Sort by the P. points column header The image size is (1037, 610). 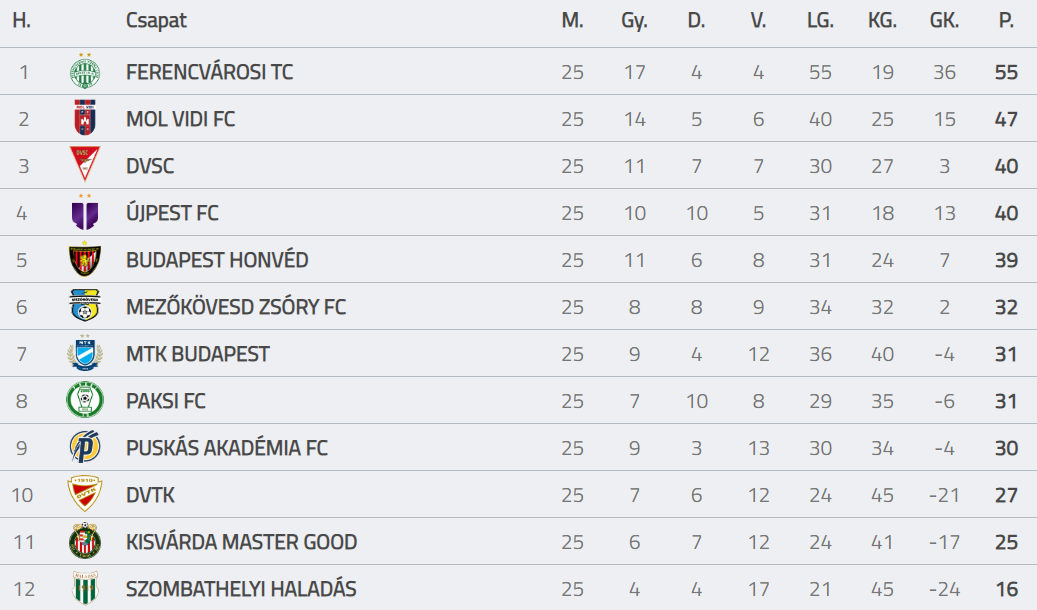(x=1006, y=21)
